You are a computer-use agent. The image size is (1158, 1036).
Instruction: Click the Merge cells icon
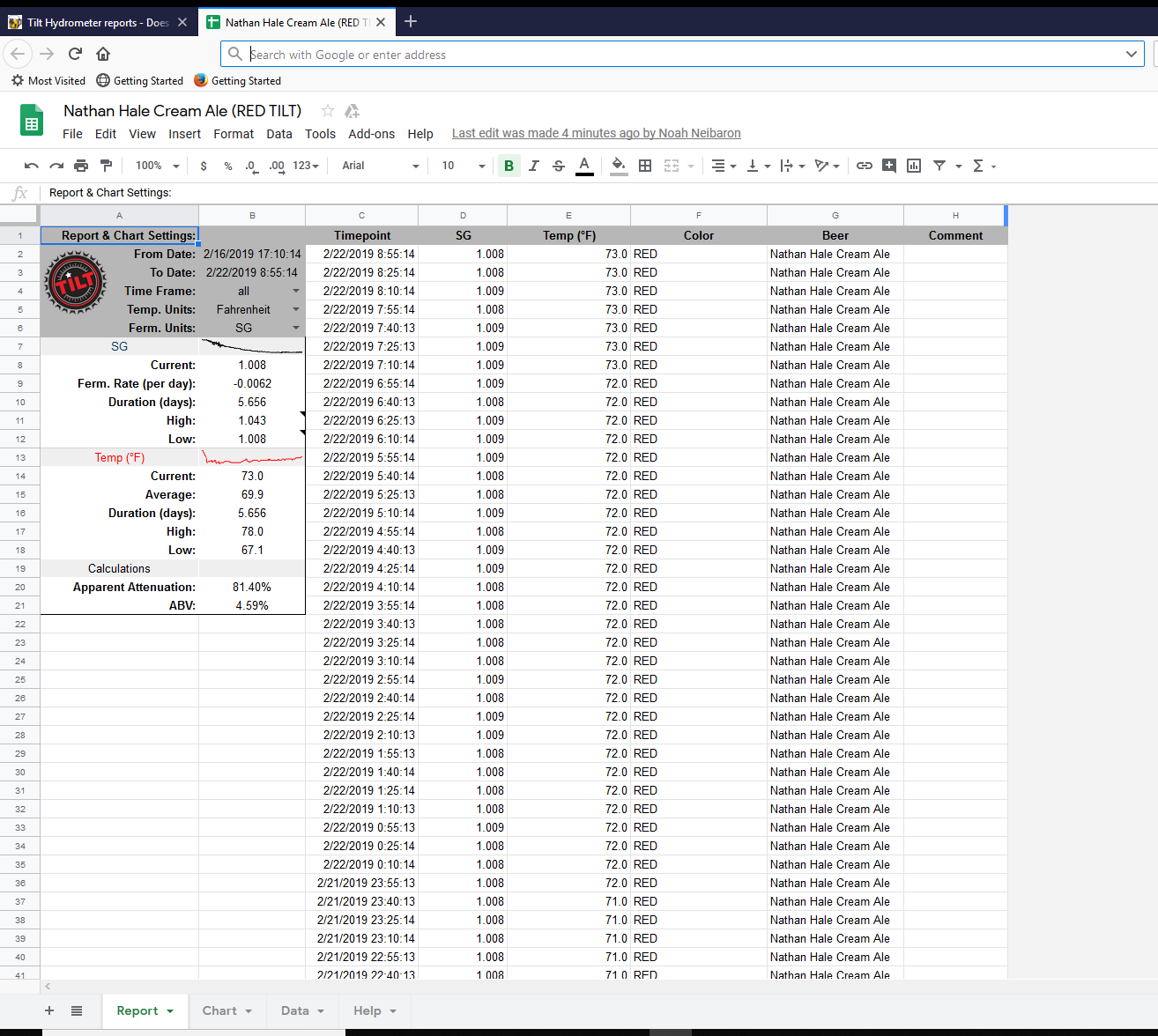[x=672, y=166]
